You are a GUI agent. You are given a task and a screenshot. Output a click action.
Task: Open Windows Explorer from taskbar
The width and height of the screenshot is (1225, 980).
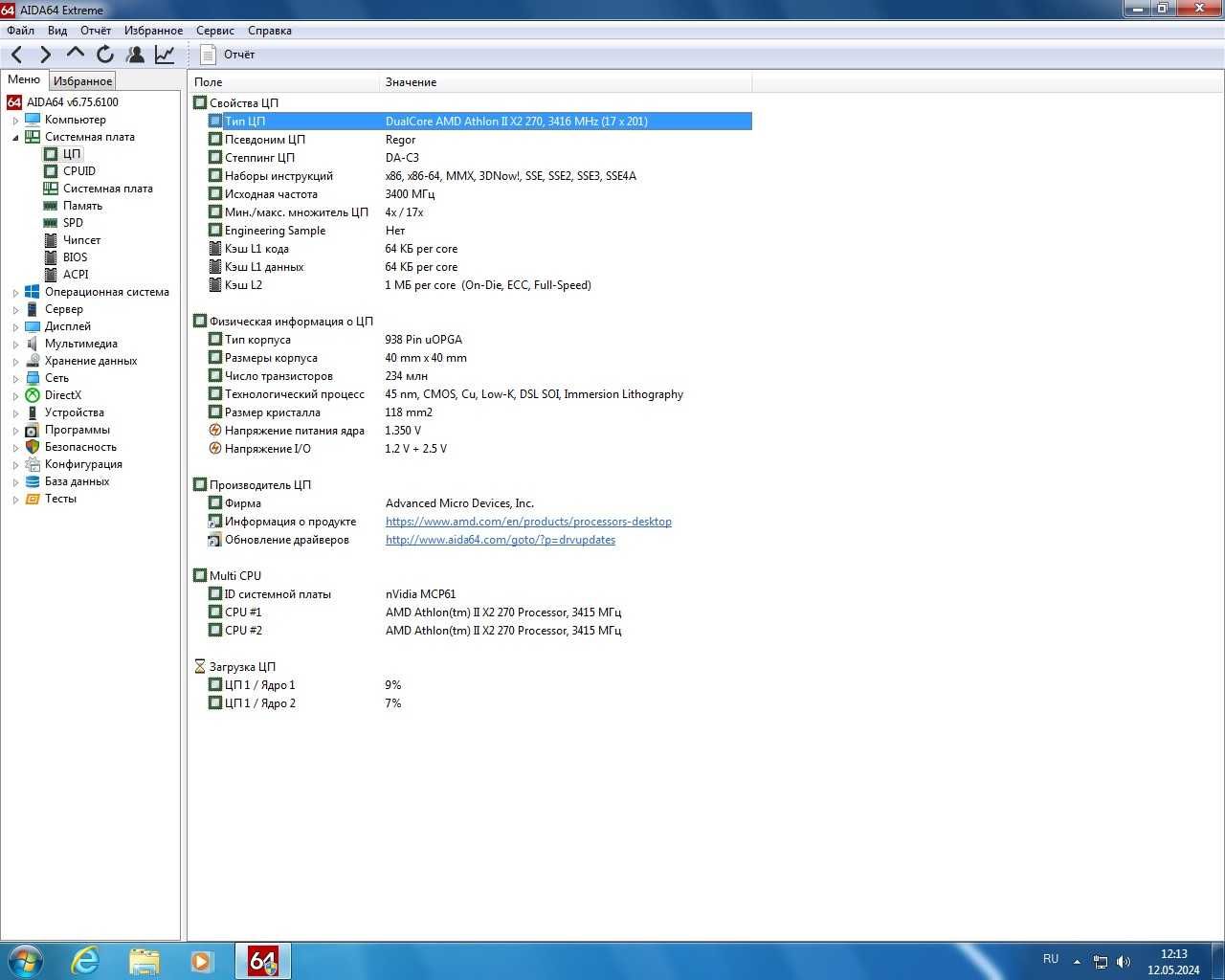144,961
